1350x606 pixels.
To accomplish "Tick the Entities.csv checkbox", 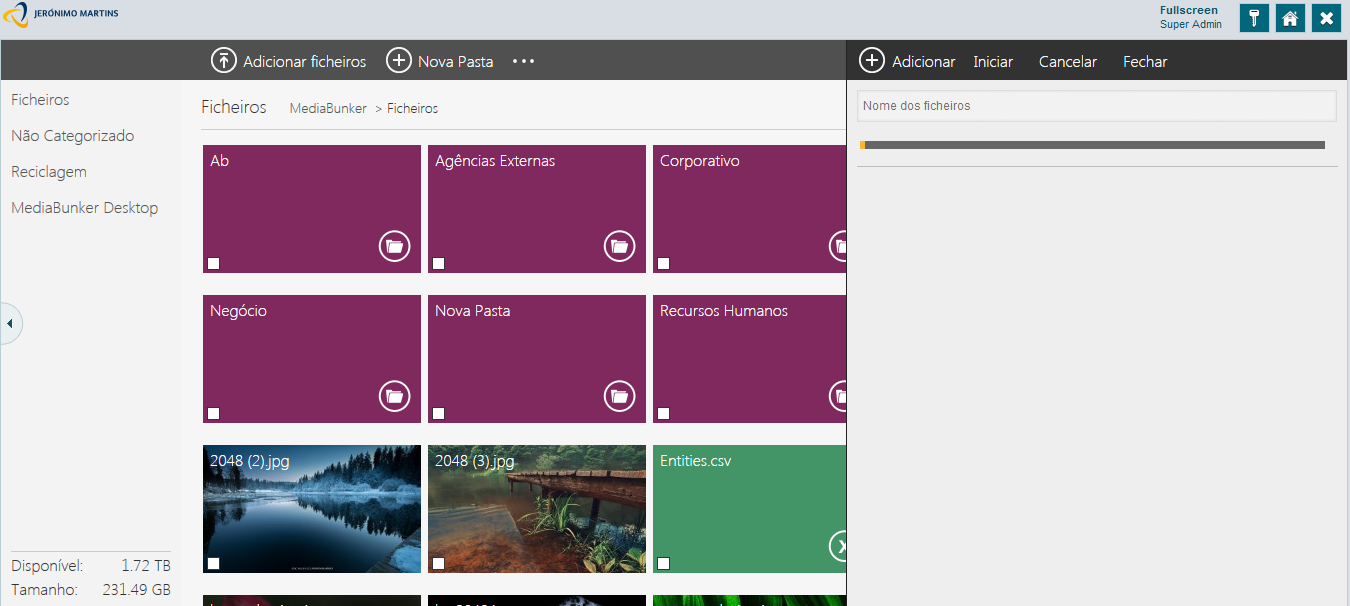I will click(x=663, y=563).
